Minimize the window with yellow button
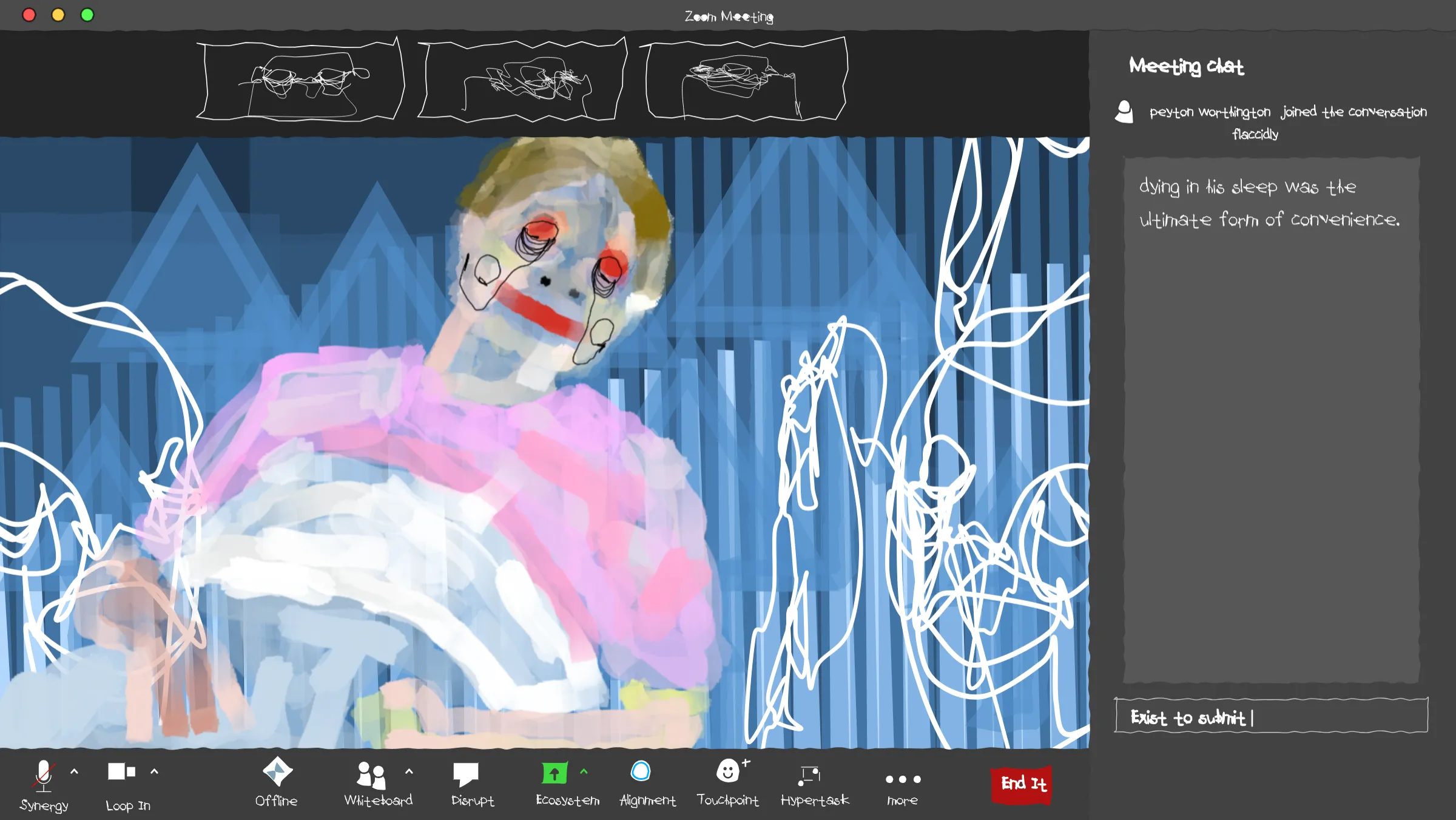Image resolution: width=1456 pixels, height=820 pixels. 58,15
